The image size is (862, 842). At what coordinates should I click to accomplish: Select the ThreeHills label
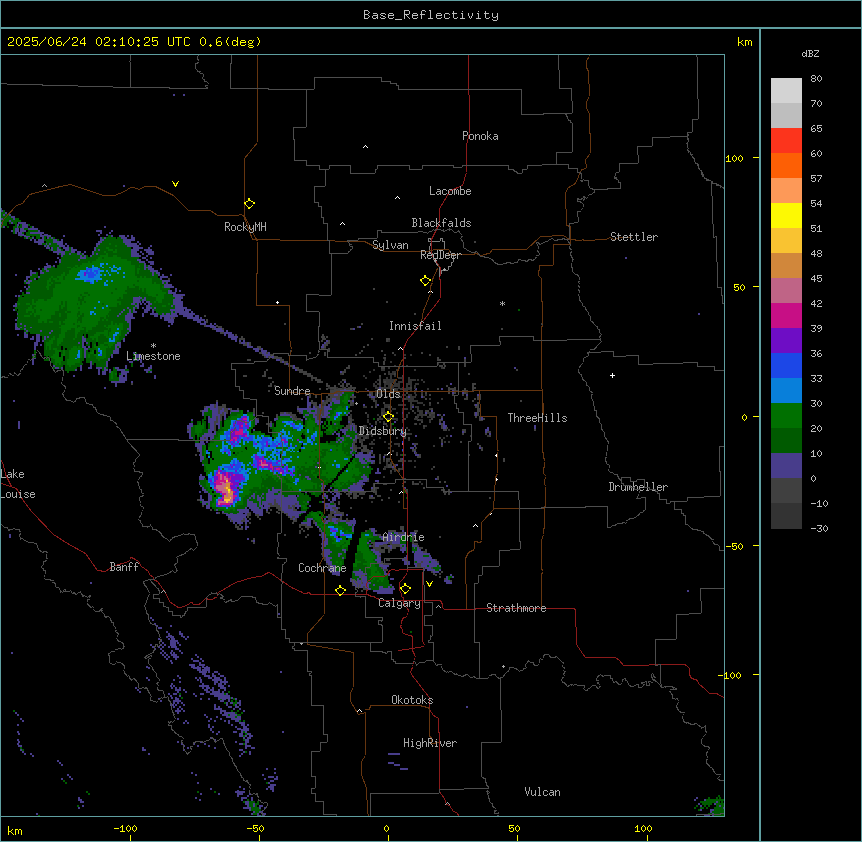(x=537, y=418)
